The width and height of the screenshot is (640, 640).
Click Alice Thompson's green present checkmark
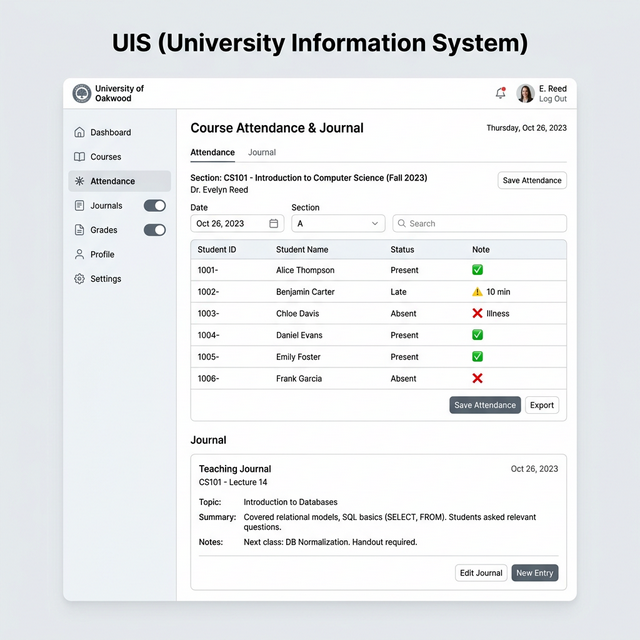click(477, 270)
